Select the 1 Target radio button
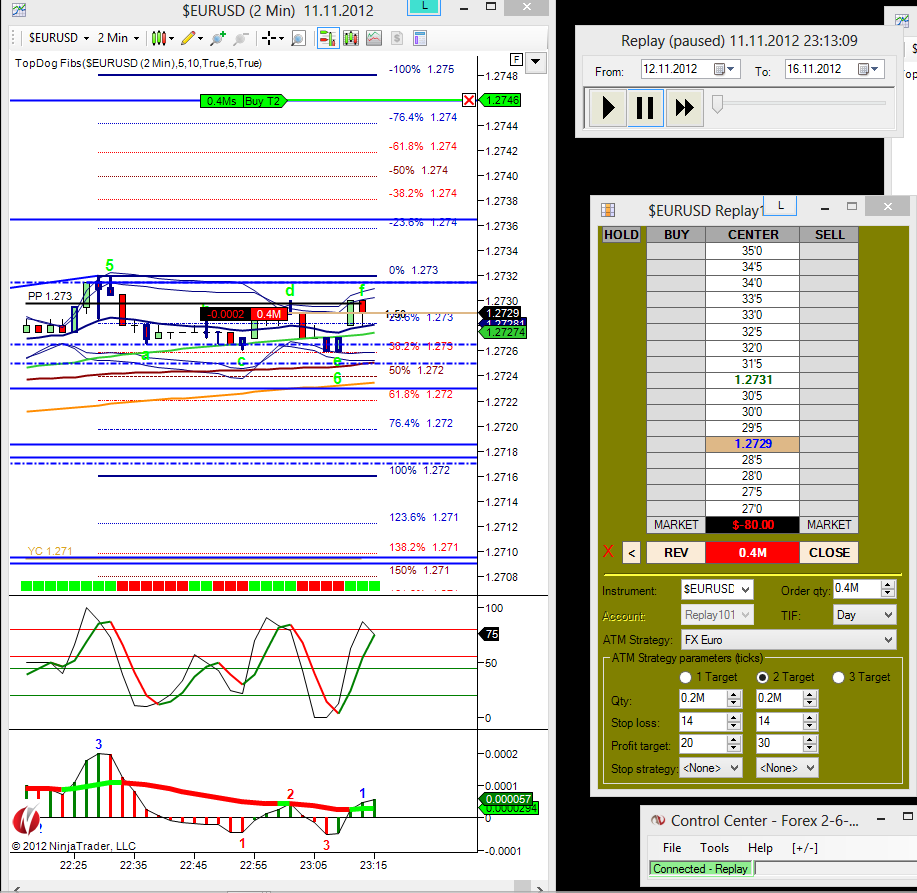917x893 pixels. (685, 677)
